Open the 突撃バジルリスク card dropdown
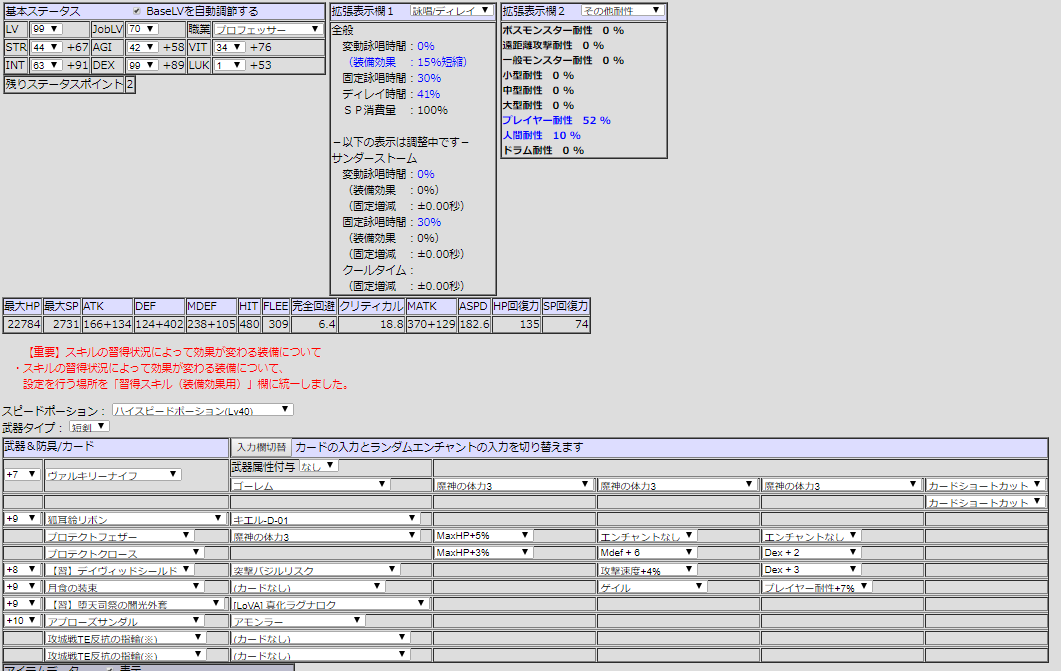The image size is (1061, 671). [x=315, y=570]
